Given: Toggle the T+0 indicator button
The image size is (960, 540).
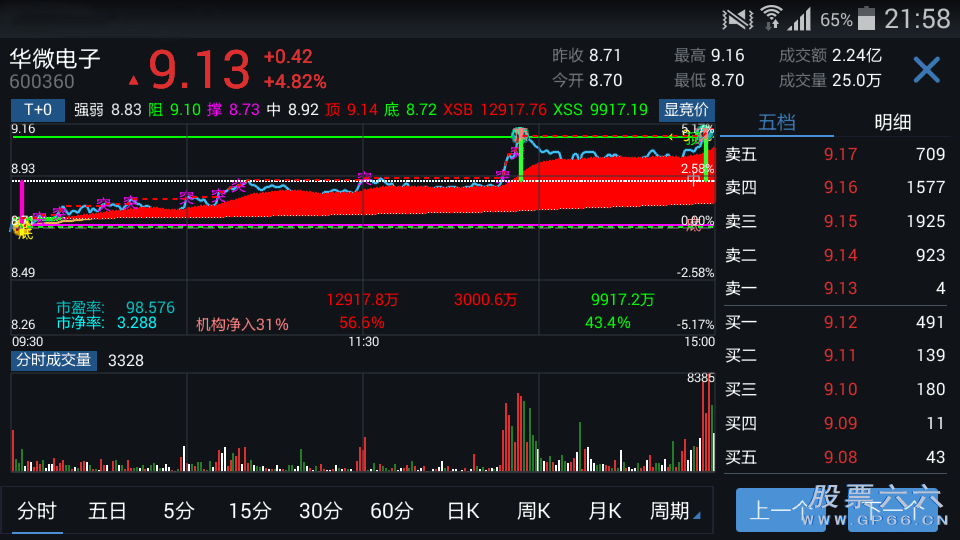Looking at the screenshot, I should pos(38,110).
